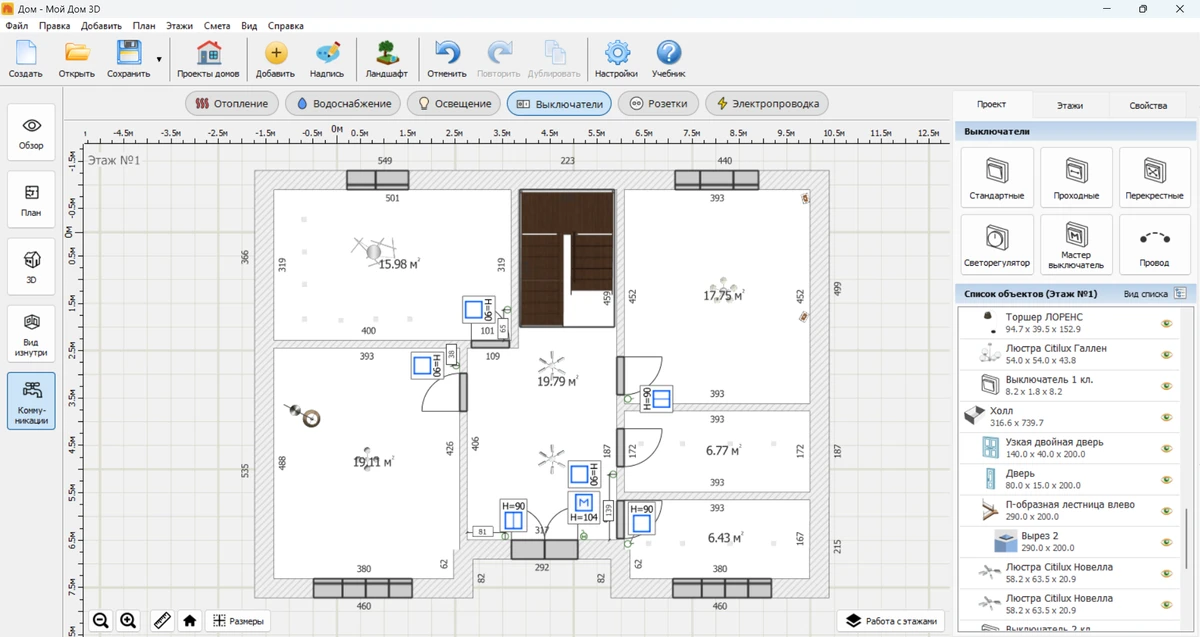
Task: Toggle eye icon for Вырез 2
Action: [1166, 542]
